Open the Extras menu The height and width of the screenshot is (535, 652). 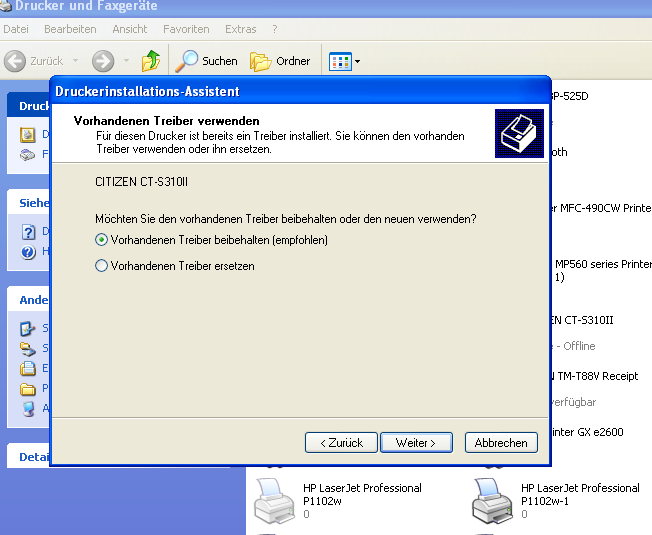tap(241, 29)
